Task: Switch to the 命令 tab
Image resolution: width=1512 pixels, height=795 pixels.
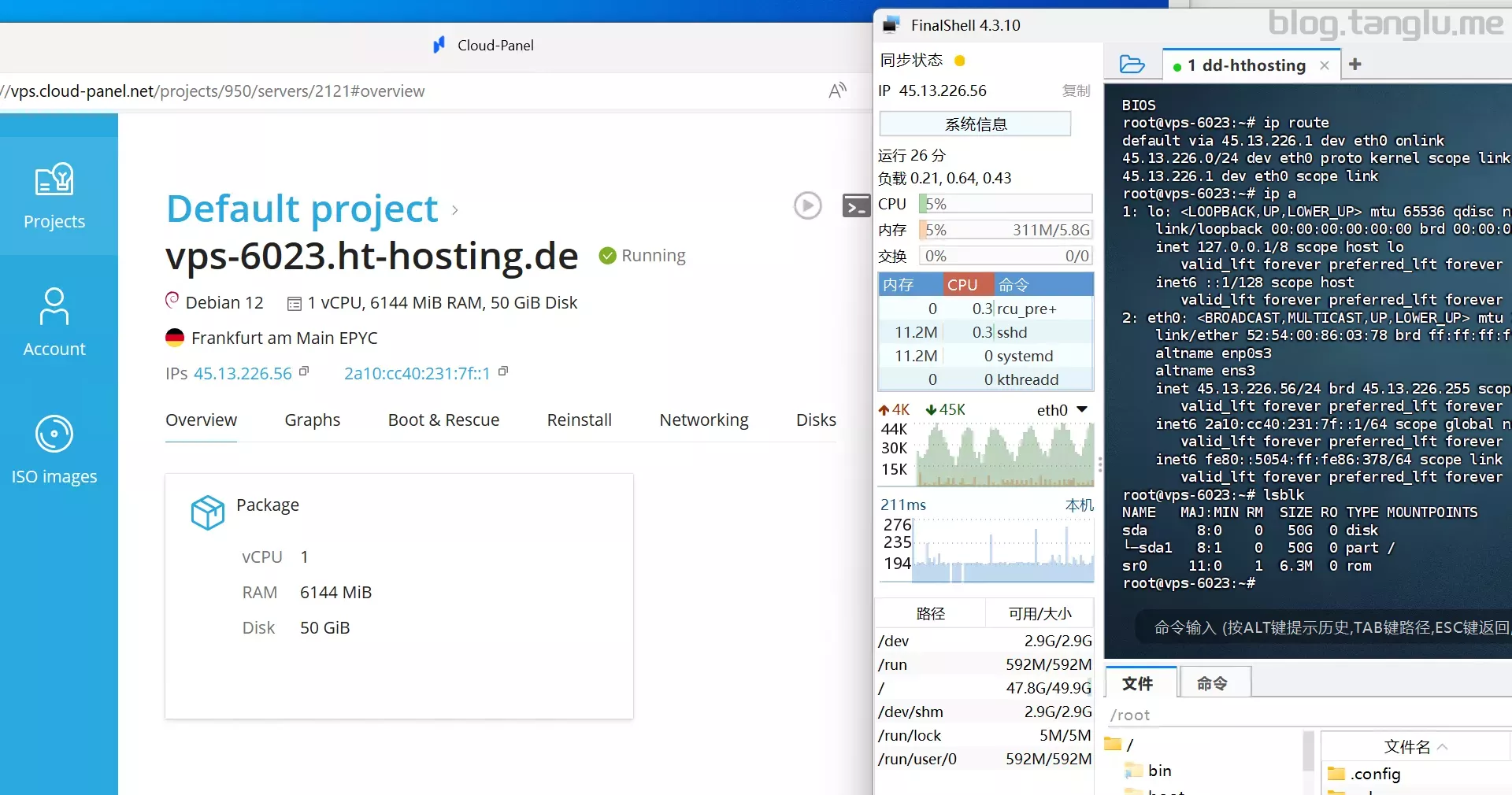Action: tap(1212, 683)
